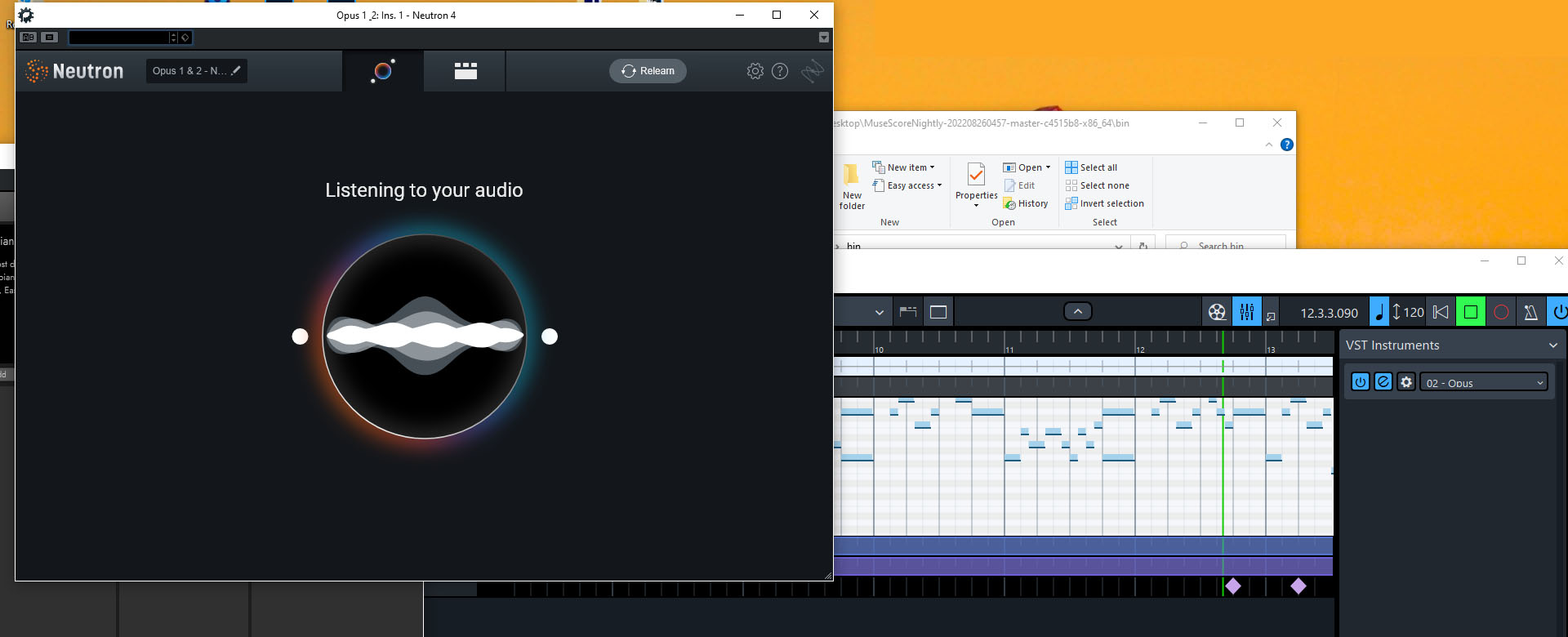This screenshot has height=637, width=1568.
Task: Open Easy access dropdown in Explorer
Action: [x=907, y=185]
